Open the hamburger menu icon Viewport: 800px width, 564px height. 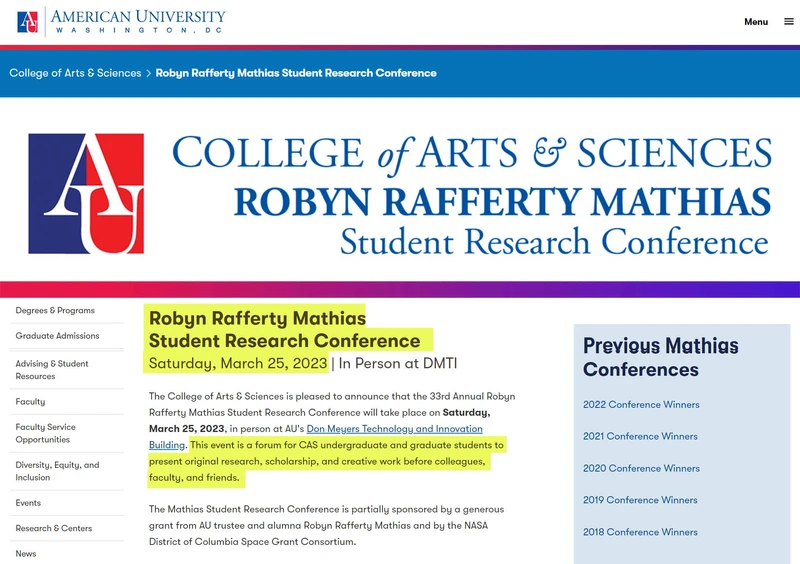coord(788,21)
